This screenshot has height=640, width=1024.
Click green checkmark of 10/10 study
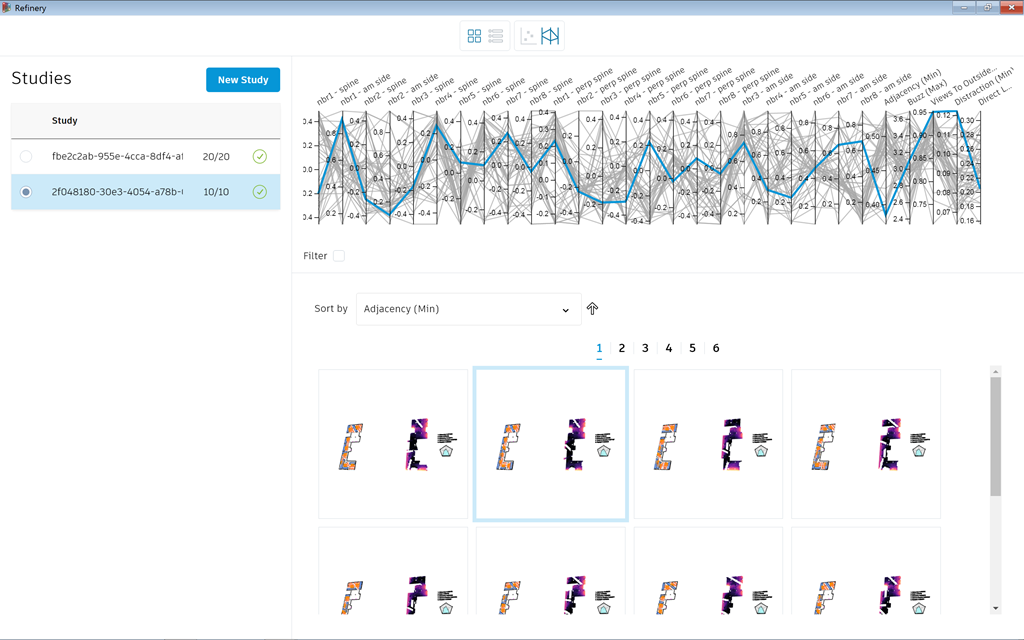point(260,191)
